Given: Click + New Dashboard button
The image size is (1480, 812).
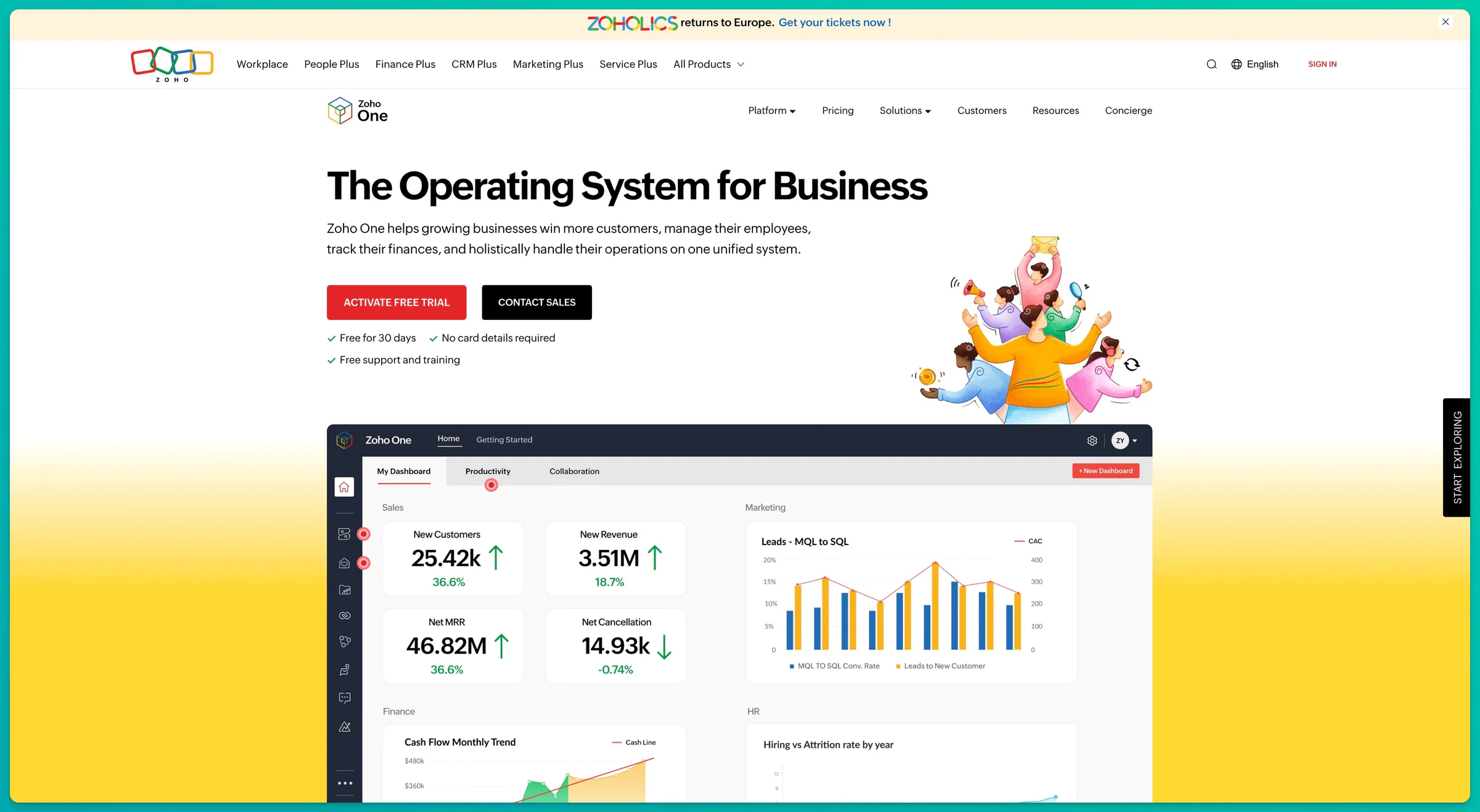Looking at the screenshot, I should [1106, 471].
